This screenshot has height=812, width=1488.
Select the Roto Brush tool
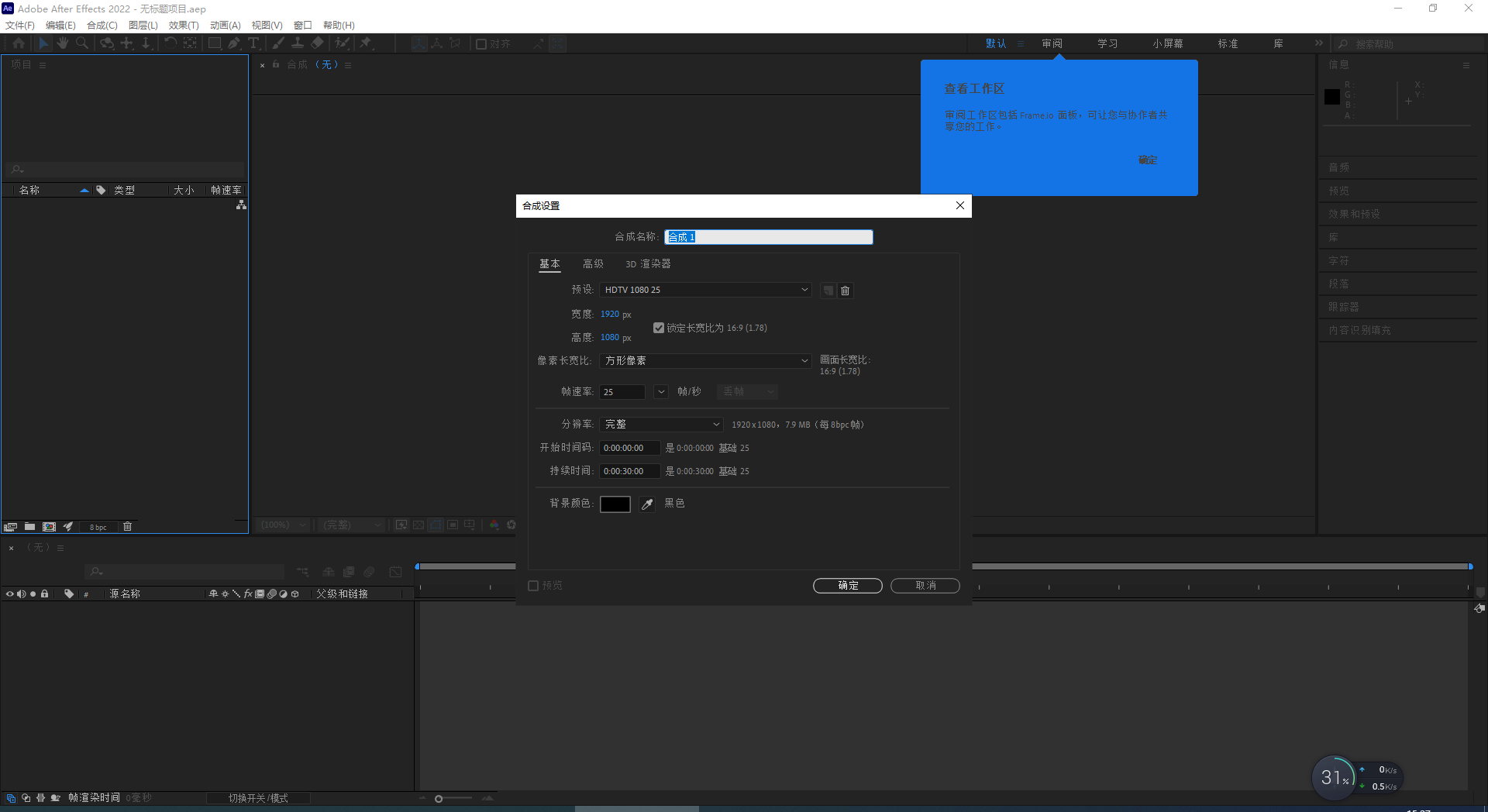342,43
